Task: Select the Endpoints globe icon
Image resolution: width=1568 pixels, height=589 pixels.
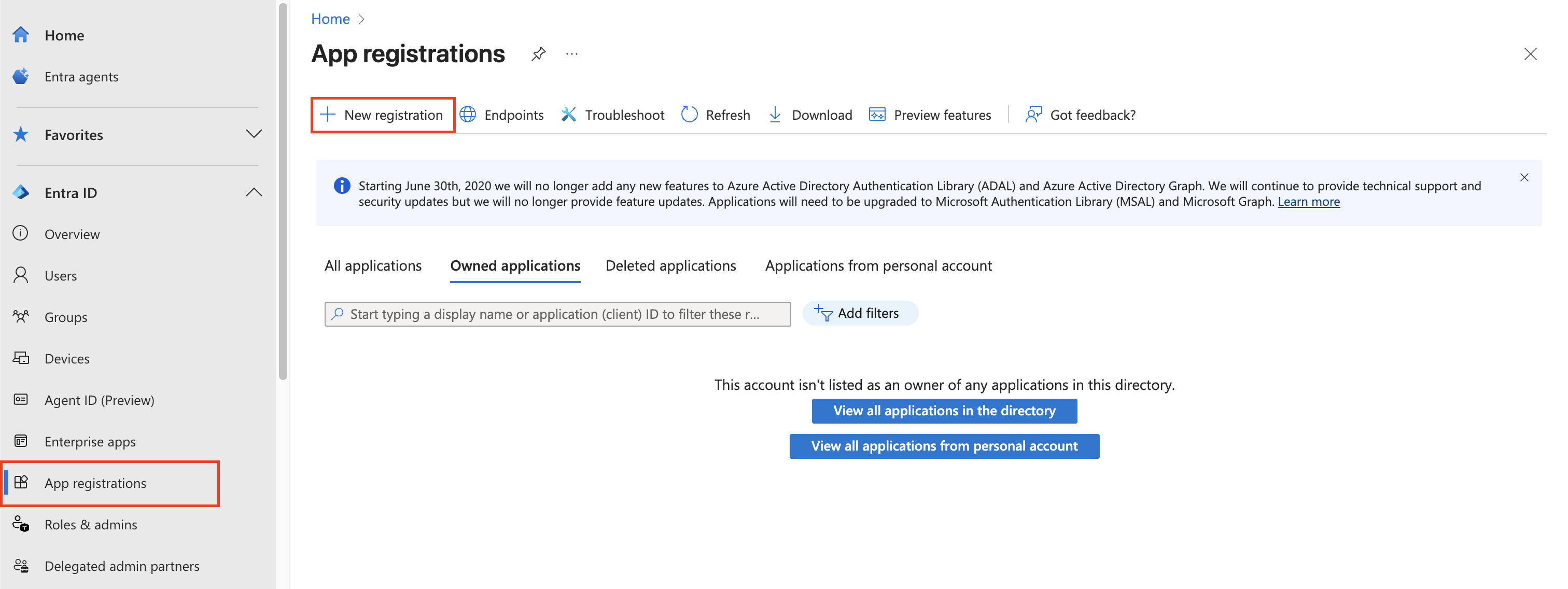Action: click(x=468, y=115)
